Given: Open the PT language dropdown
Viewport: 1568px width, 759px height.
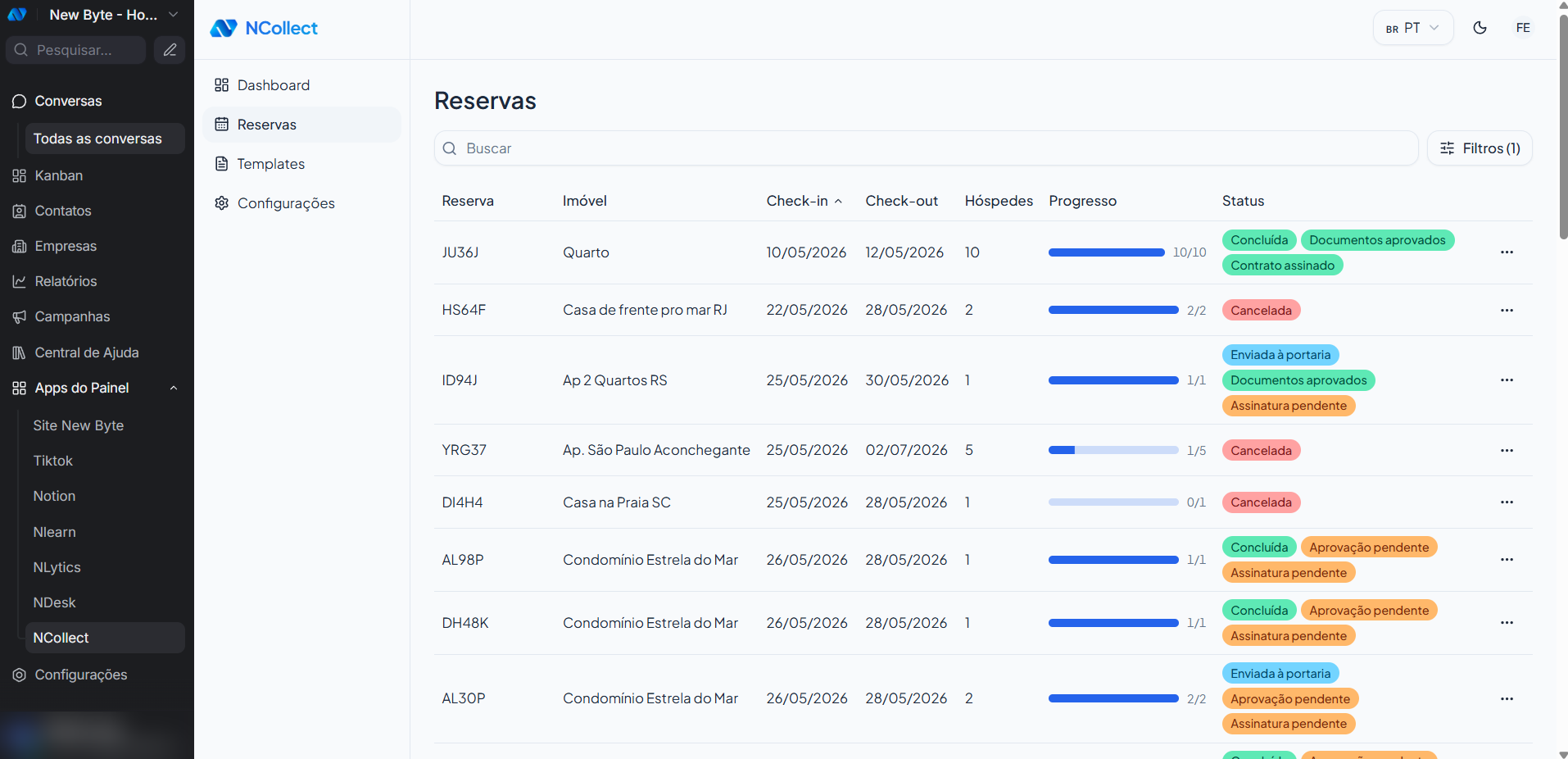Looking at the screenshot, I should (1413, 28).
